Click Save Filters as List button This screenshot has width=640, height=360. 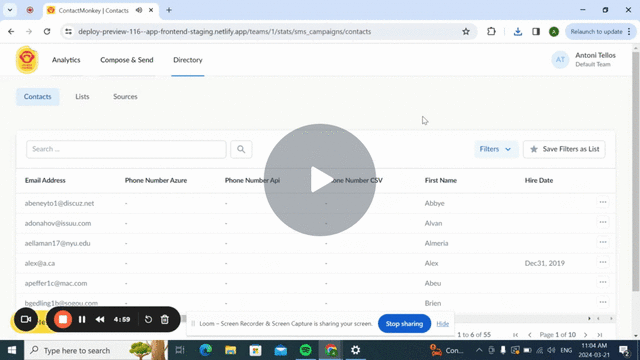(564, 149)
